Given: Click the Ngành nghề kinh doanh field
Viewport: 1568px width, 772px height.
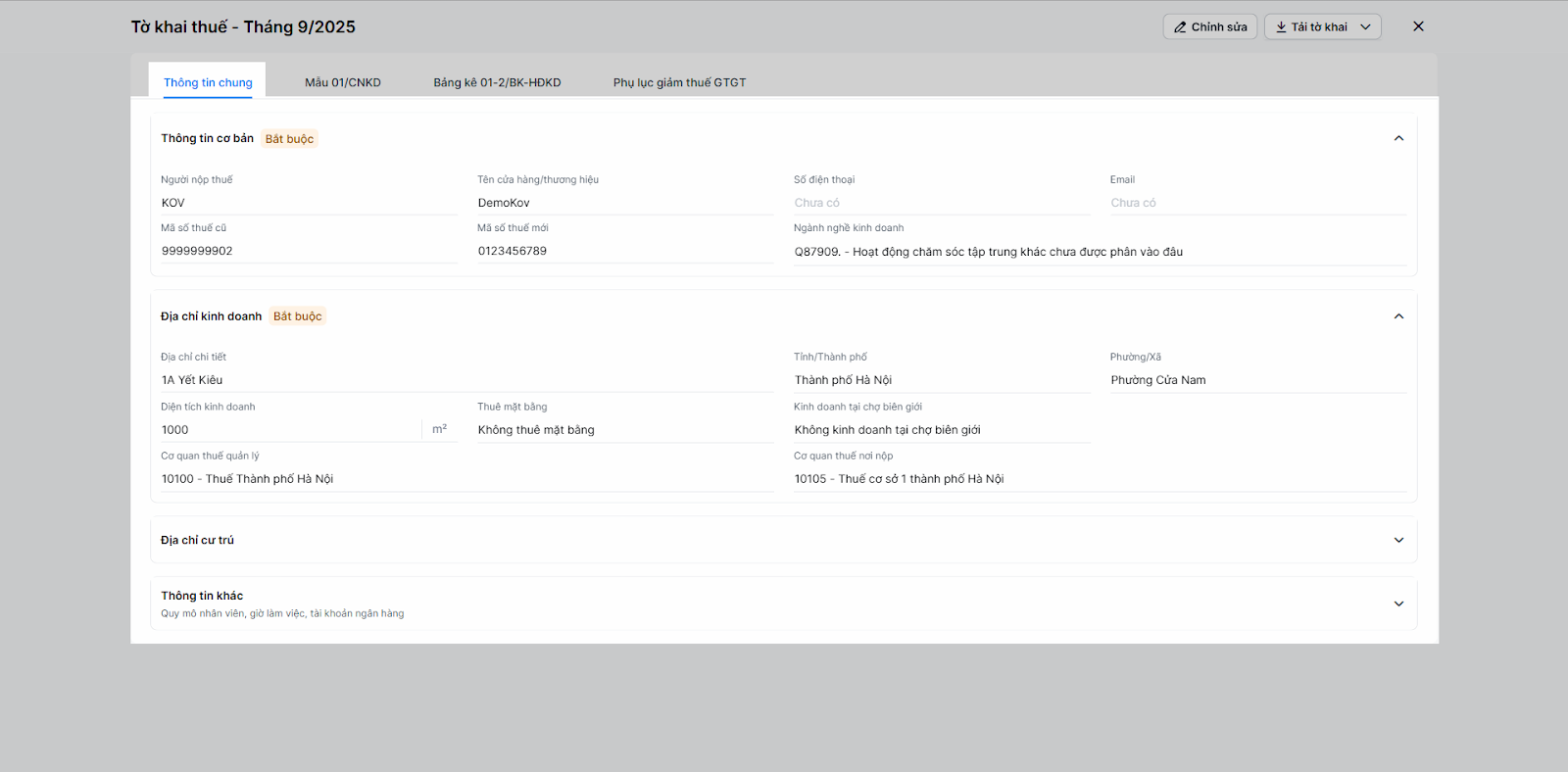Looking at the screenshot, I should (x=1100, y=252).
